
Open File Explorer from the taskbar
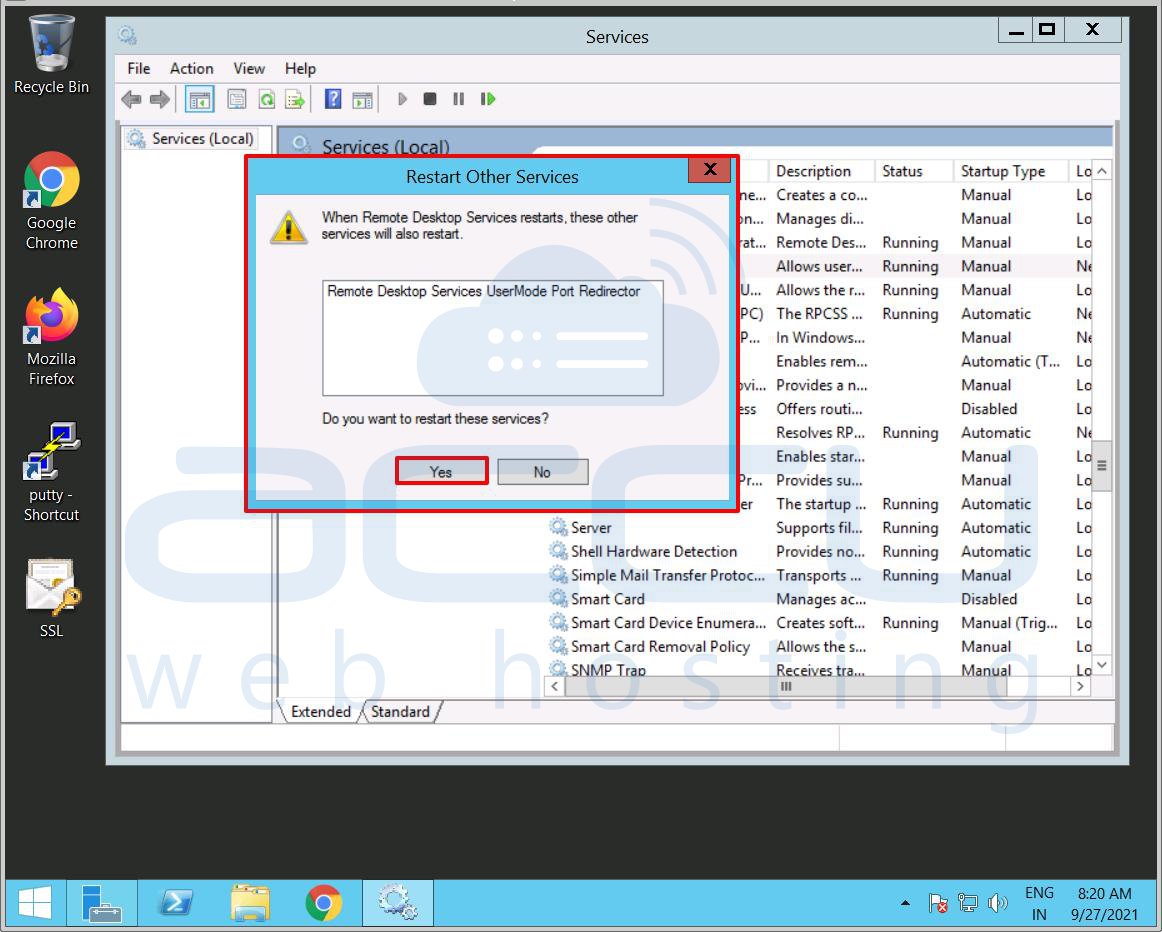250,903
